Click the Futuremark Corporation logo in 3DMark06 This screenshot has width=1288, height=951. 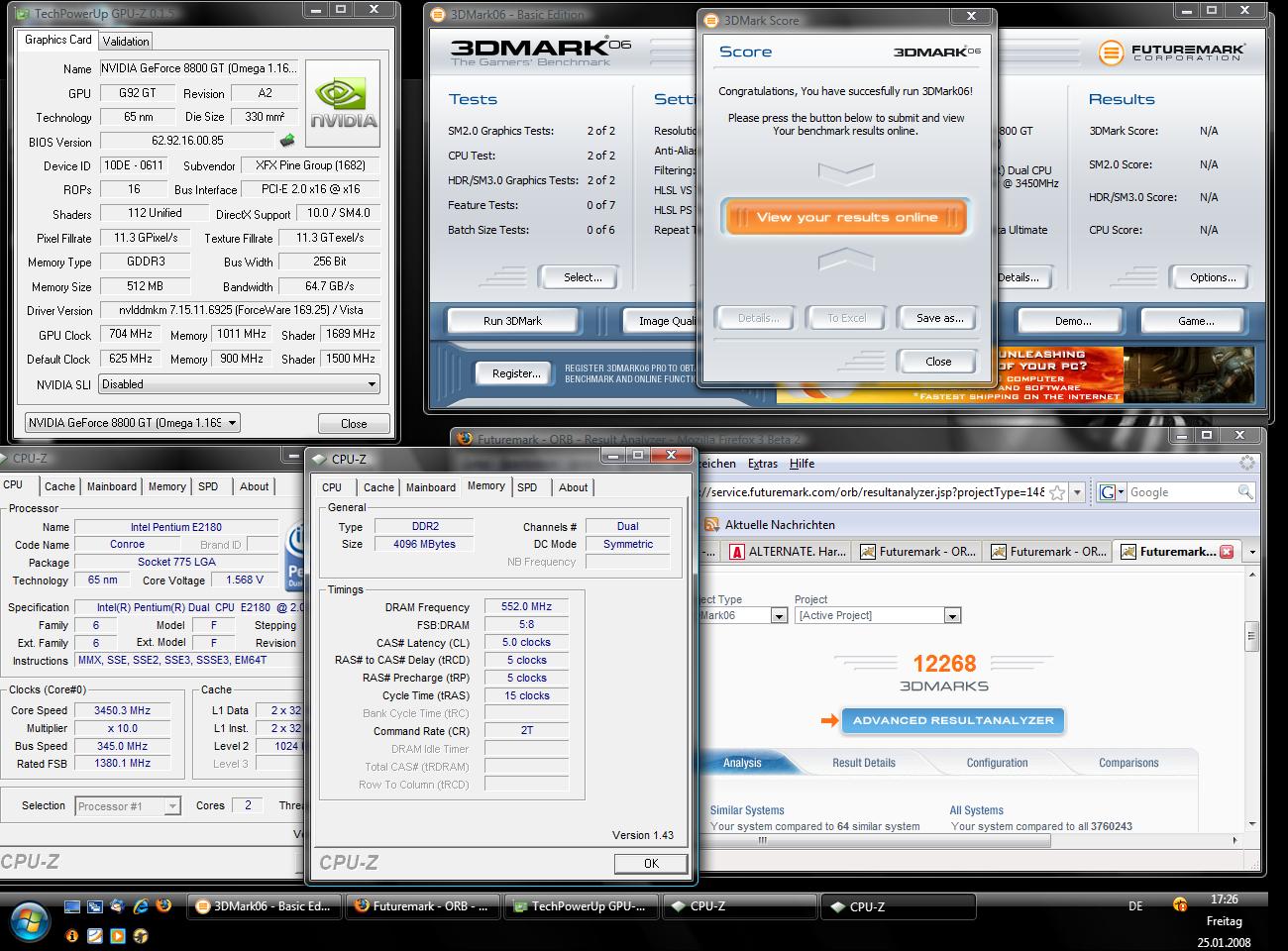pyautogui.click(x=1172, y=52)
